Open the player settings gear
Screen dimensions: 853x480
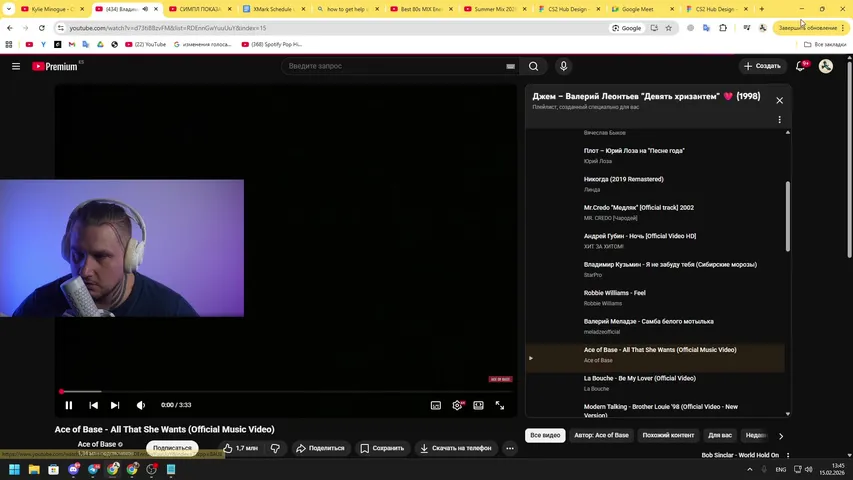click(457, 405)
